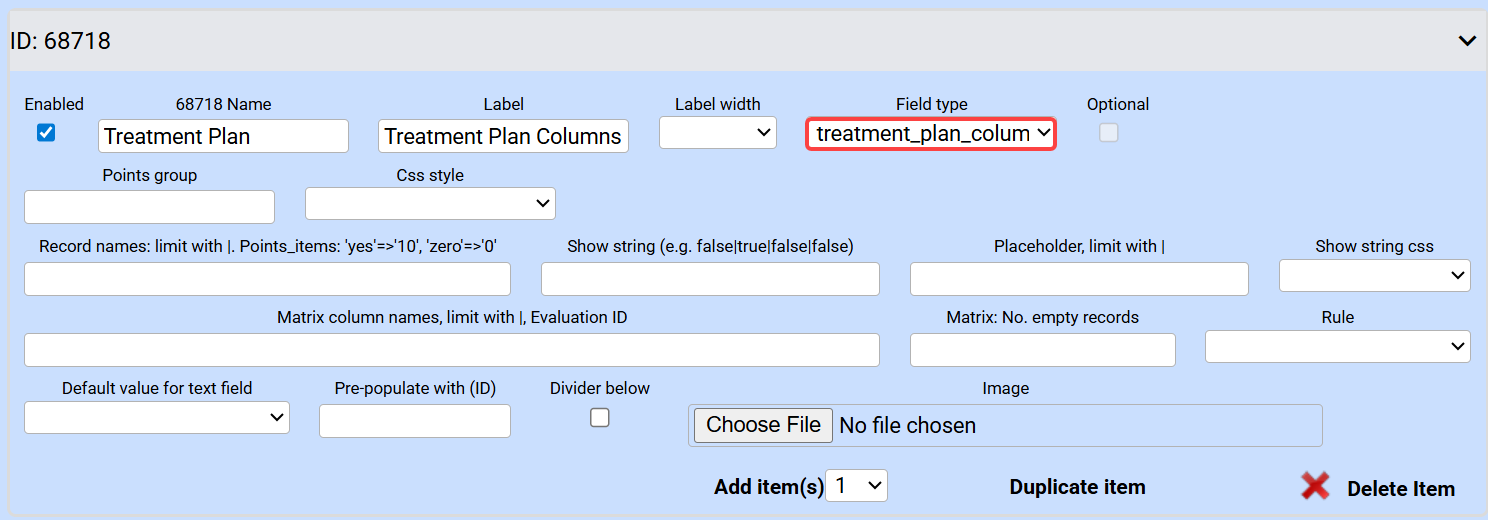The height and width of the screenshot is (520, 1488).
Task: Focus the Points group input field
Action: point(149,207)
